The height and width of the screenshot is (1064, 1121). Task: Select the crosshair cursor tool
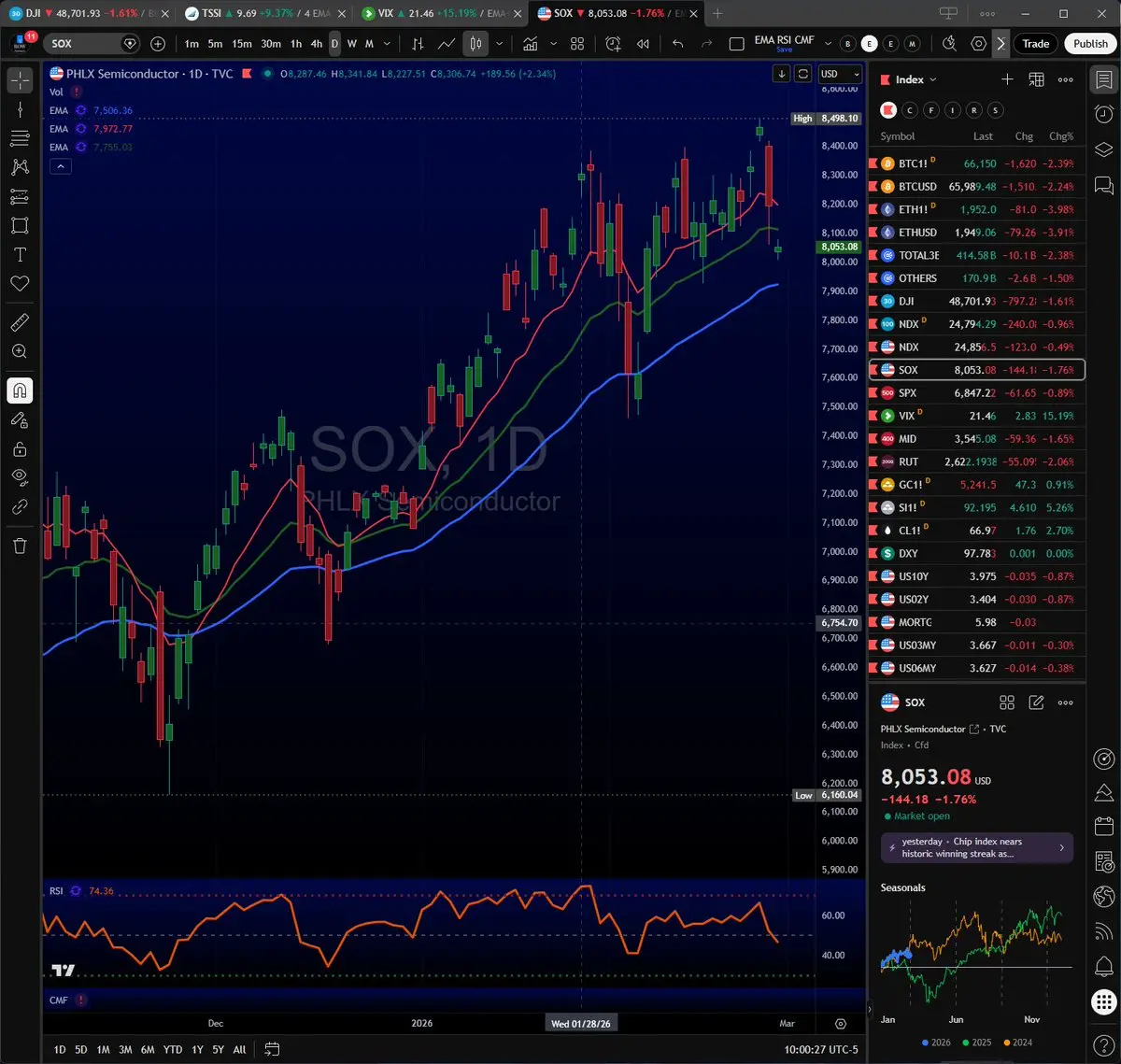[20, 80]
